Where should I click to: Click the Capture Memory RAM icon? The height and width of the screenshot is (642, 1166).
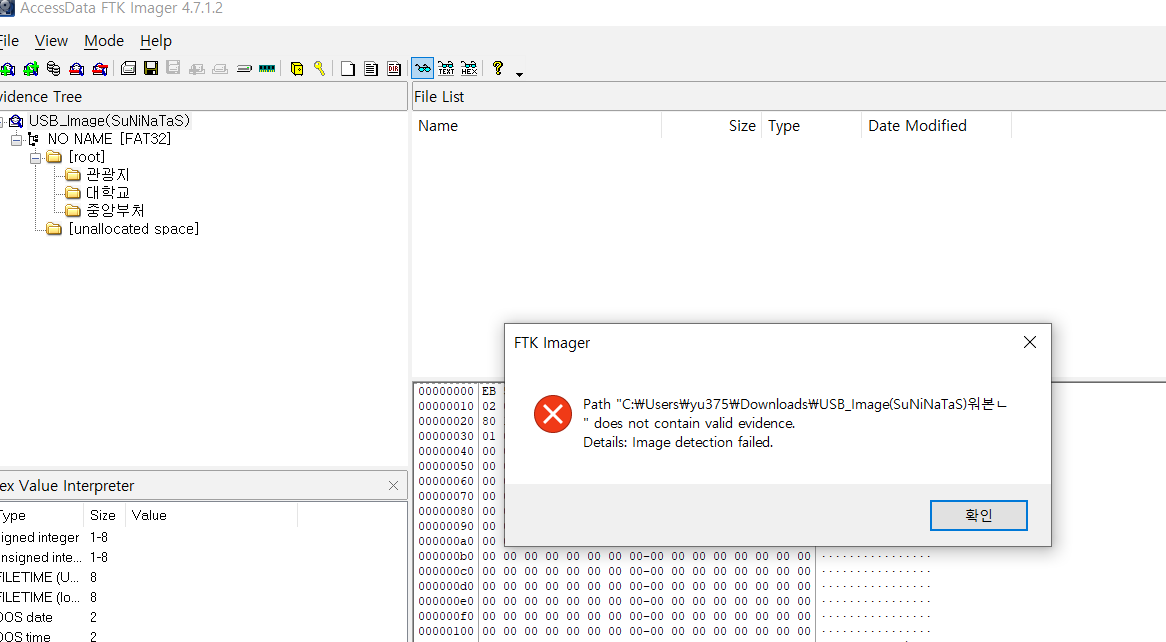coord(267,68)
